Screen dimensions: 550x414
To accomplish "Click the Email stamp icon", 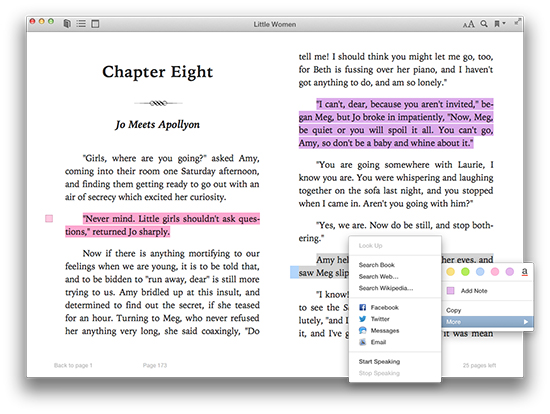I will 363,342.
